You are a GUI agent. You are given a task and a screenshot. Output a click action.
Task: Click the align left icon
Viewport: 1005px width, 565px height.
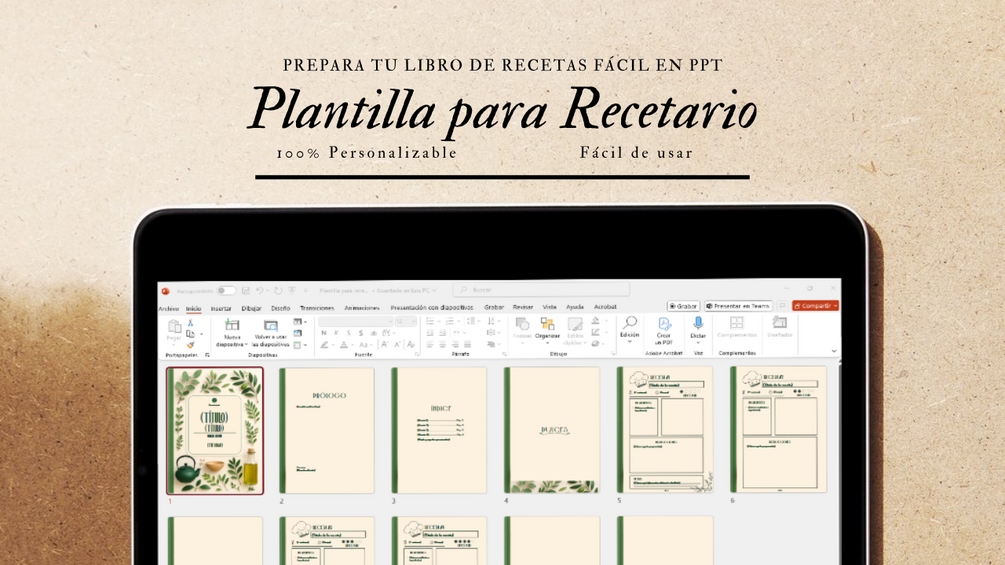pos(430,345)
